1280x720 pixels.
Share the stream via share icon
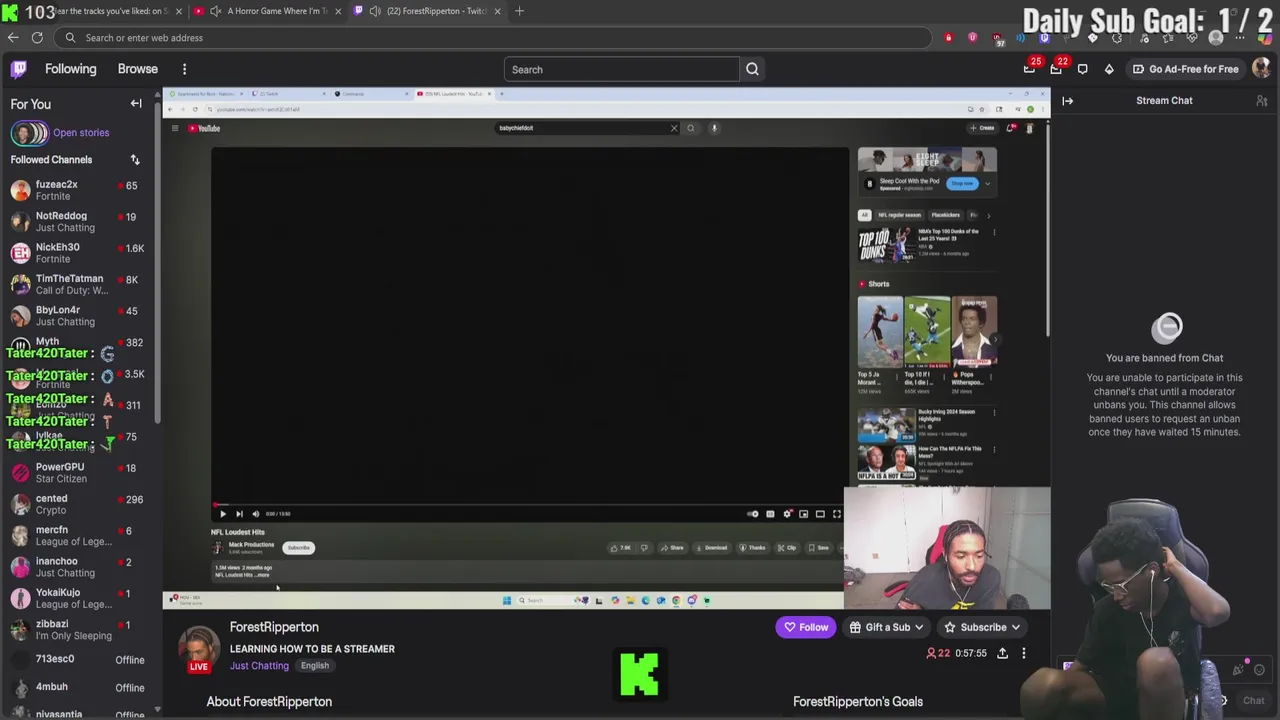click(1002, 653)
